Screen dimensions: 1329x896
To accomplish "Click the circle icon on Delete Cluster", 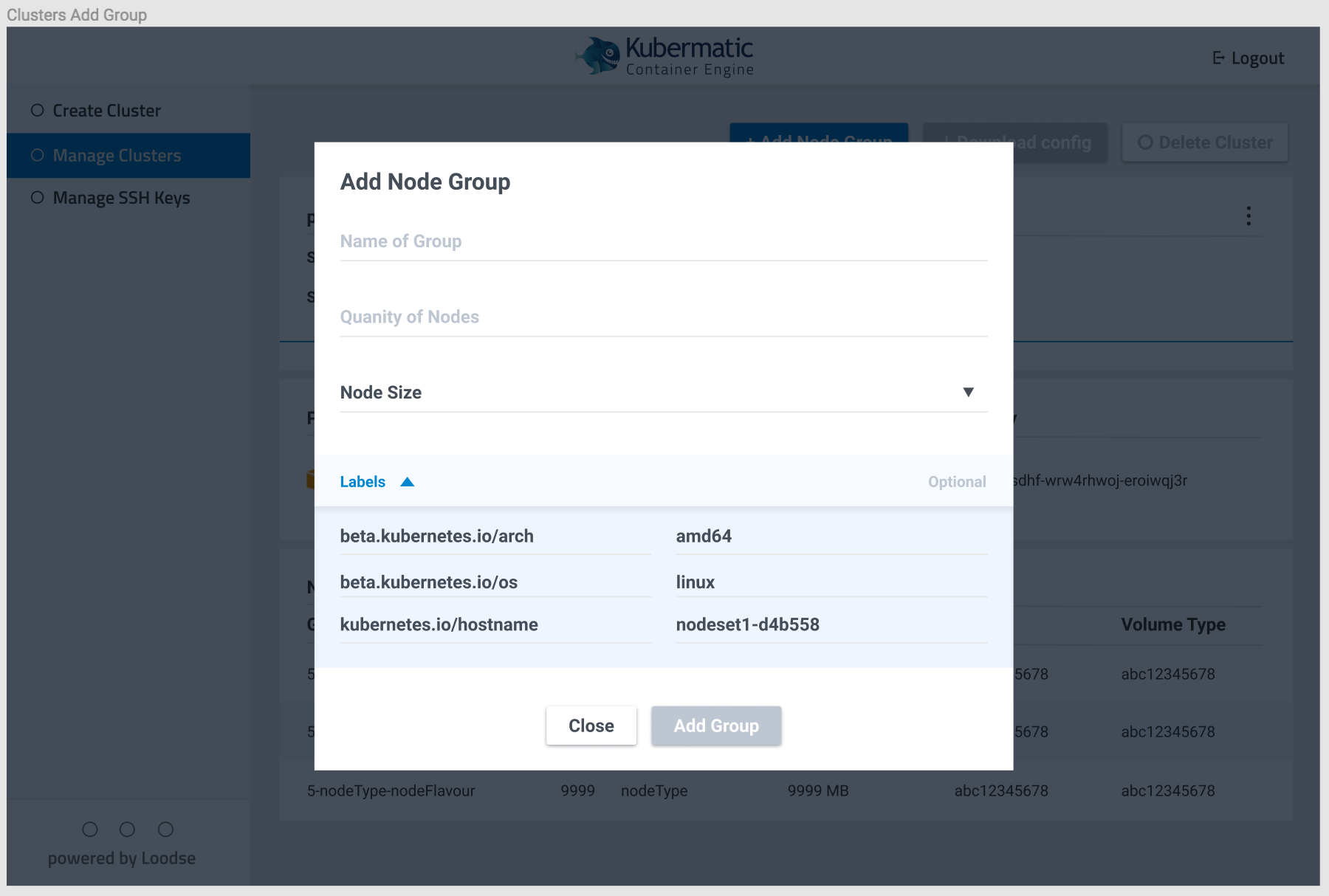I will click(x=1146, y=142).
